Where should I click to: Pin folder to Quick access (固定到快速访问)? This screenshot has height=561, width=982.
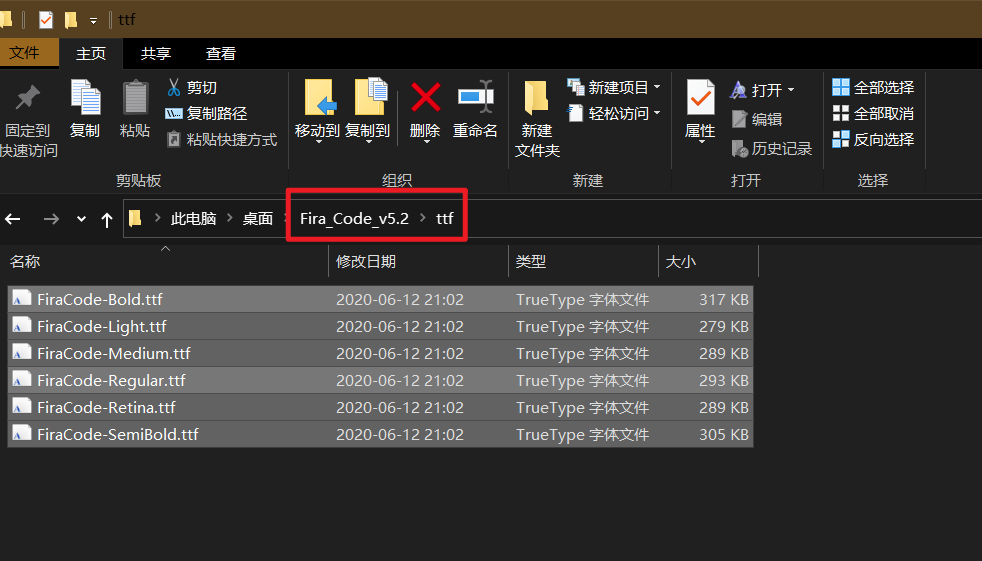(28, 120)
